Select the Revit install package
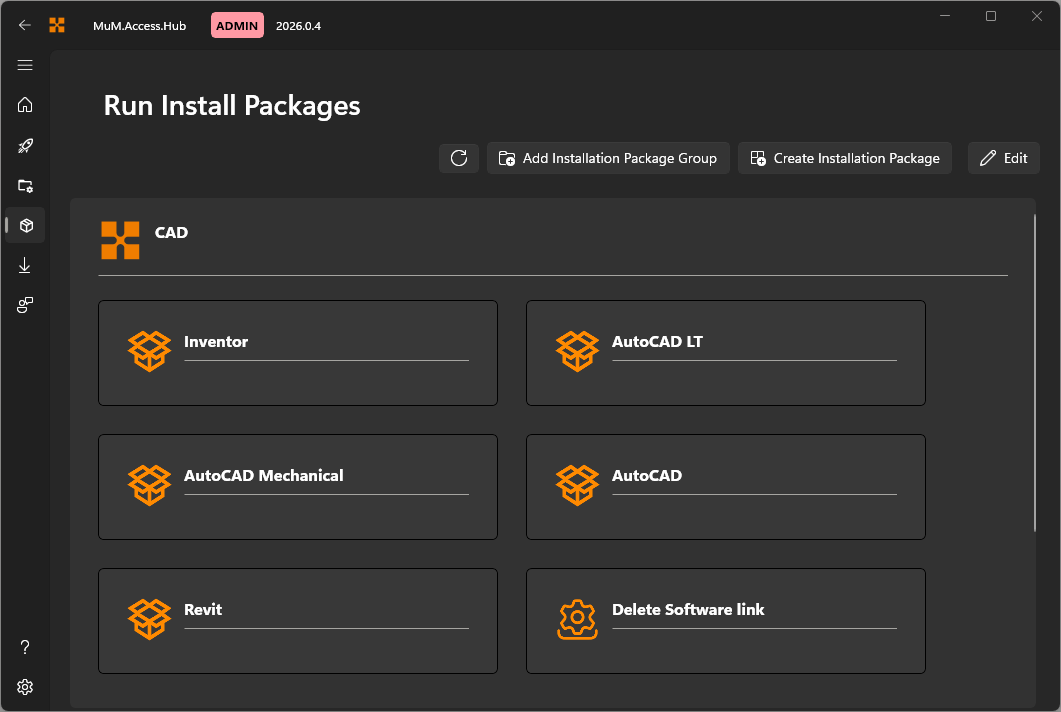Screen dimensions: 1061x712 click(297, 620)
